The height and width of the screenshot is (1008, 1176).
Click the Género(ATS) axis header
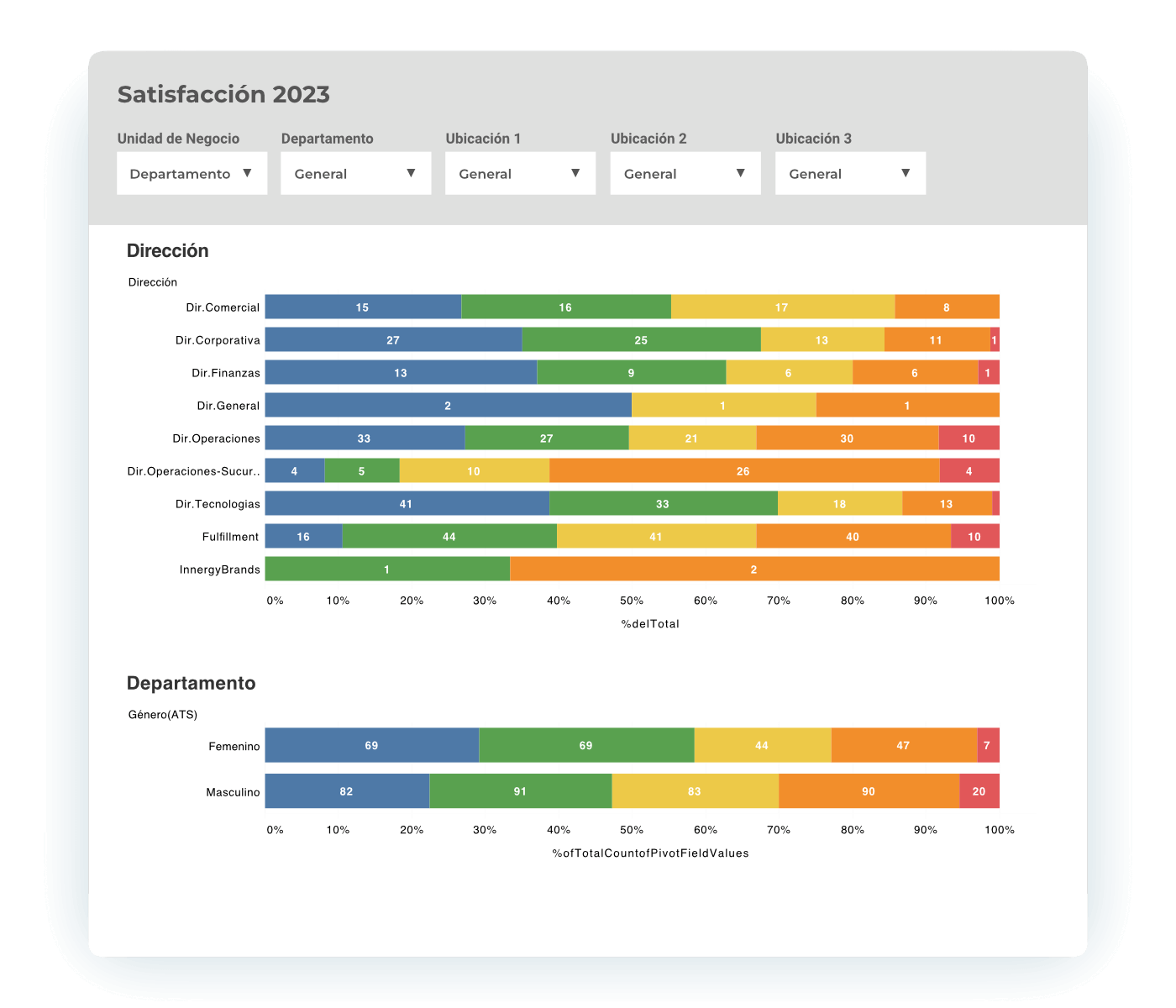163,715
